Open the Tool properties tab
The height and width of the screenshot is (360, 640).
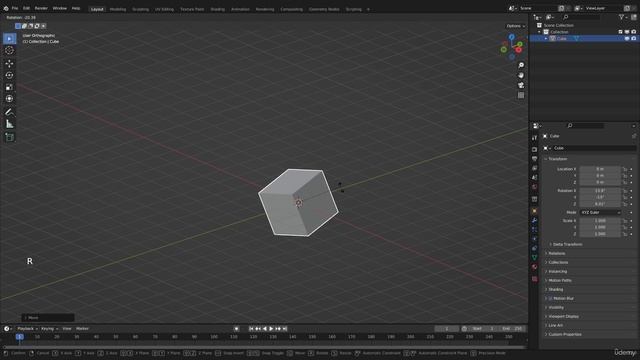(534, 138)
